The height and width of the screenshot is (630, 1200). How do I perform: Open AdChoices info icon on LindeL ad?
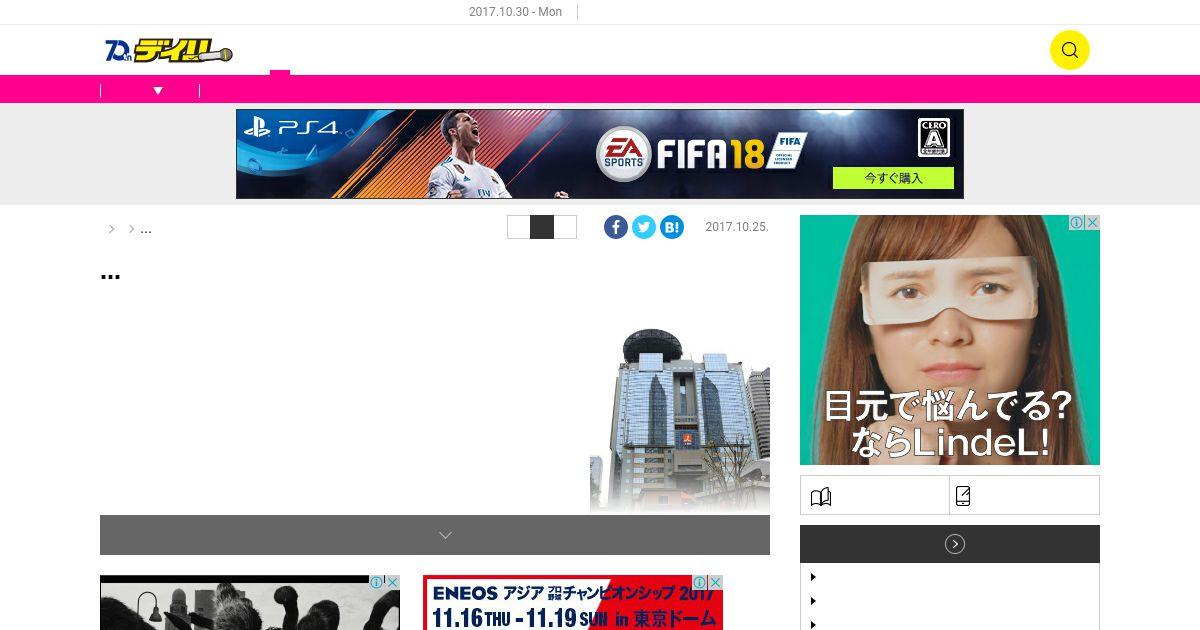(1077, 223)
